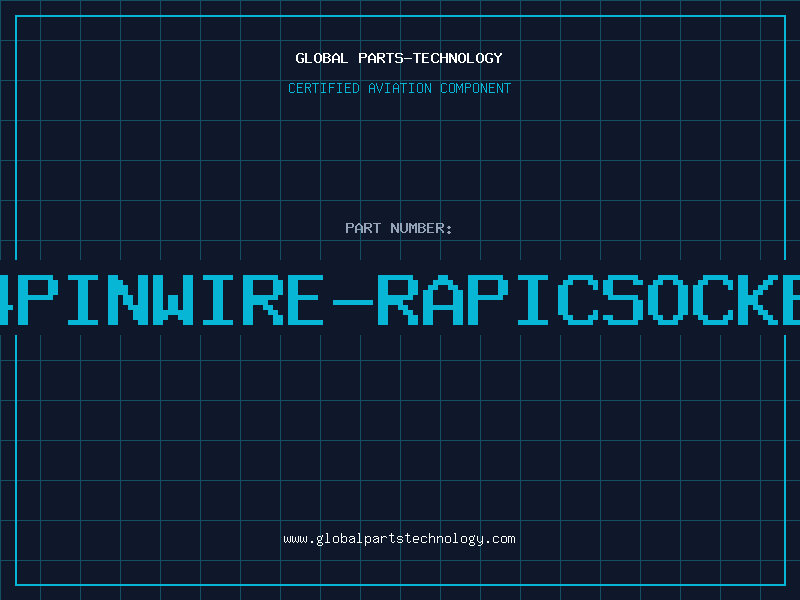
Task: Click the cut-off 4 starting the part number
Action: click(4, 298)
